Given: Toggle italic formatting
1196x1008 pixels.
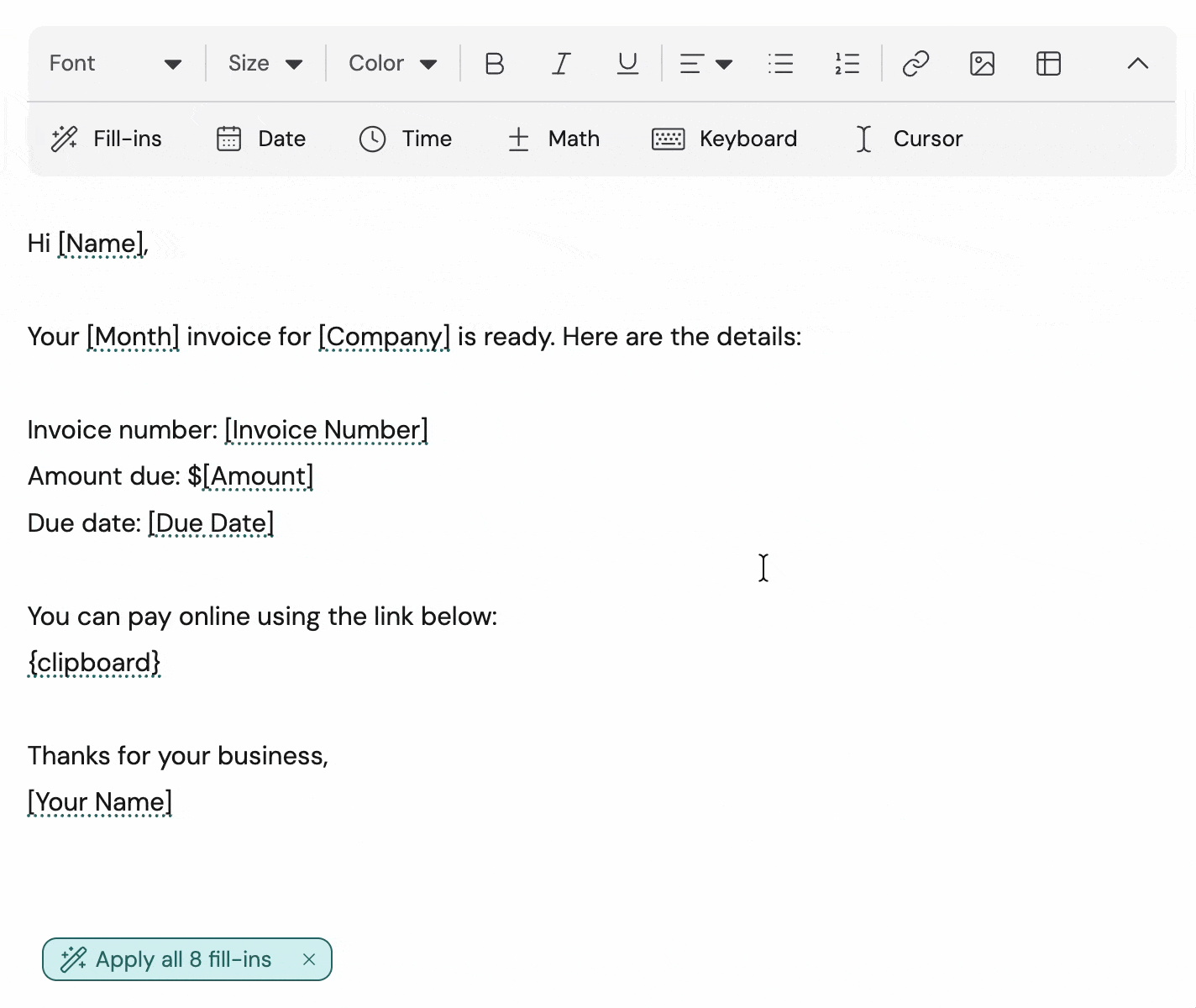Looking at the screenshot, I should click(x=561, y=64).
